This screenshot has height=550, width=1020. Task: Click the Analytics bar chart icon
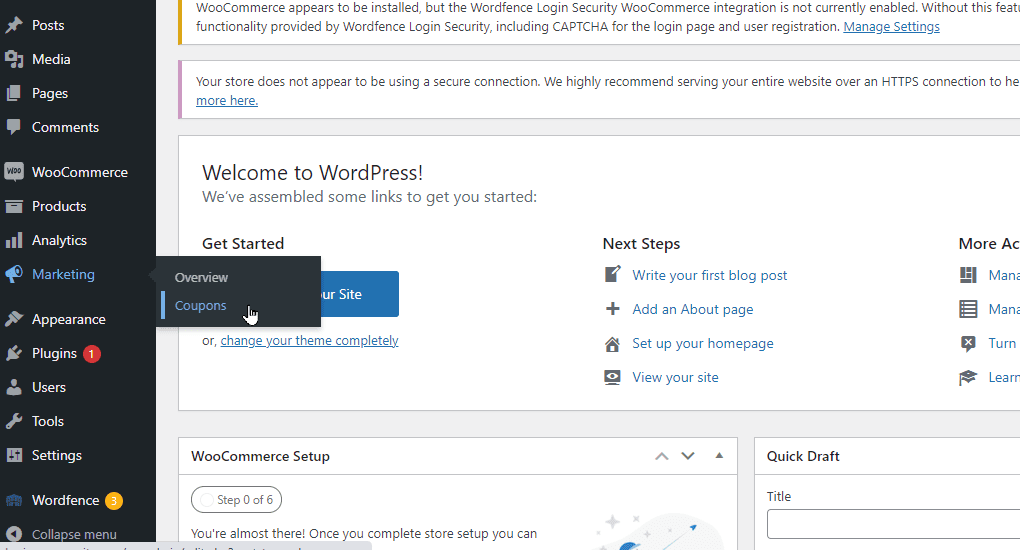click(x=14, y=240)
